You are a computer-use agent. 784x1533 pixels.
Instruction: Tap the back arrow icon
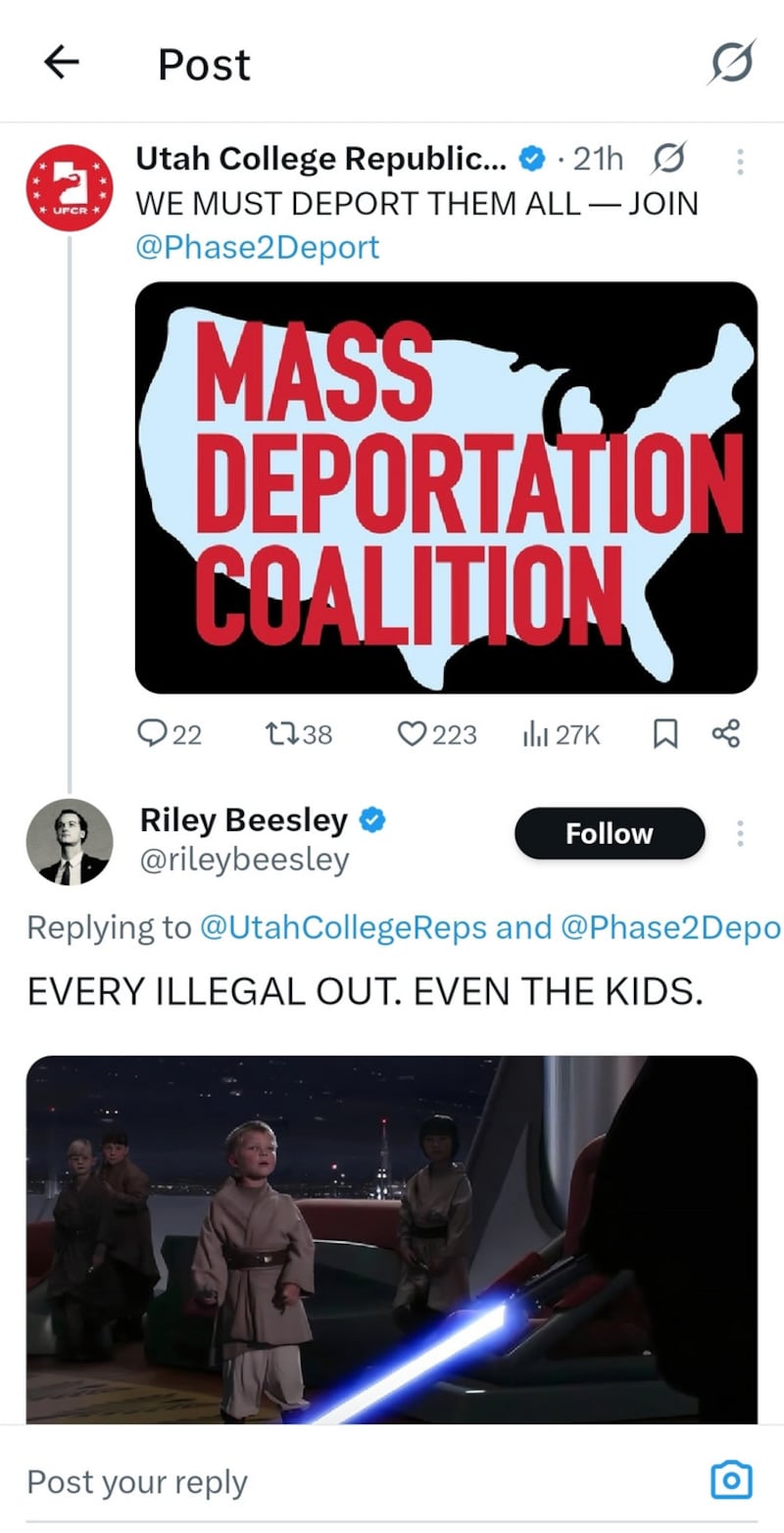61,64
